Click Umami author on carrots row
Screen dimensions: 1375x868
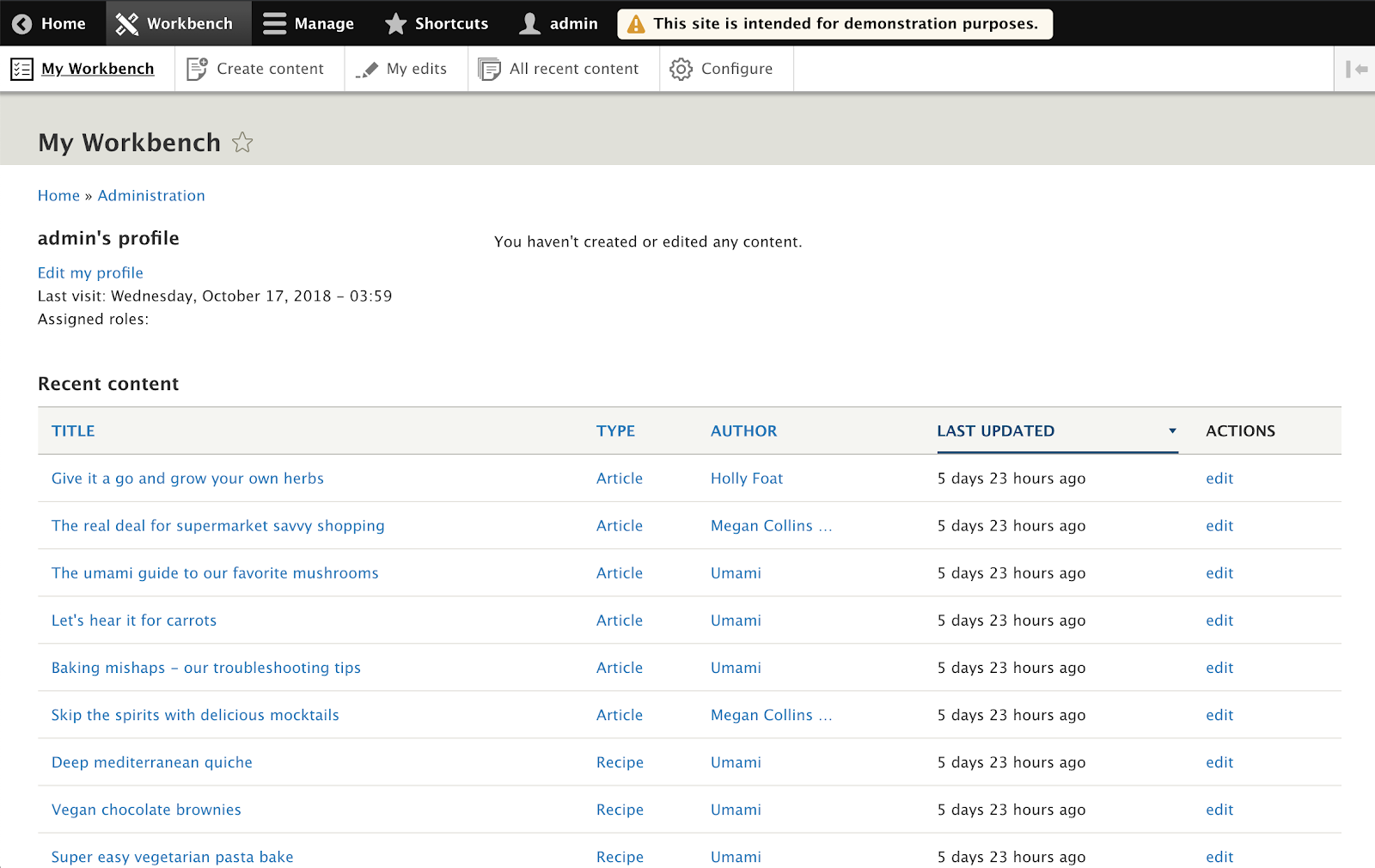tap(736, 620)
